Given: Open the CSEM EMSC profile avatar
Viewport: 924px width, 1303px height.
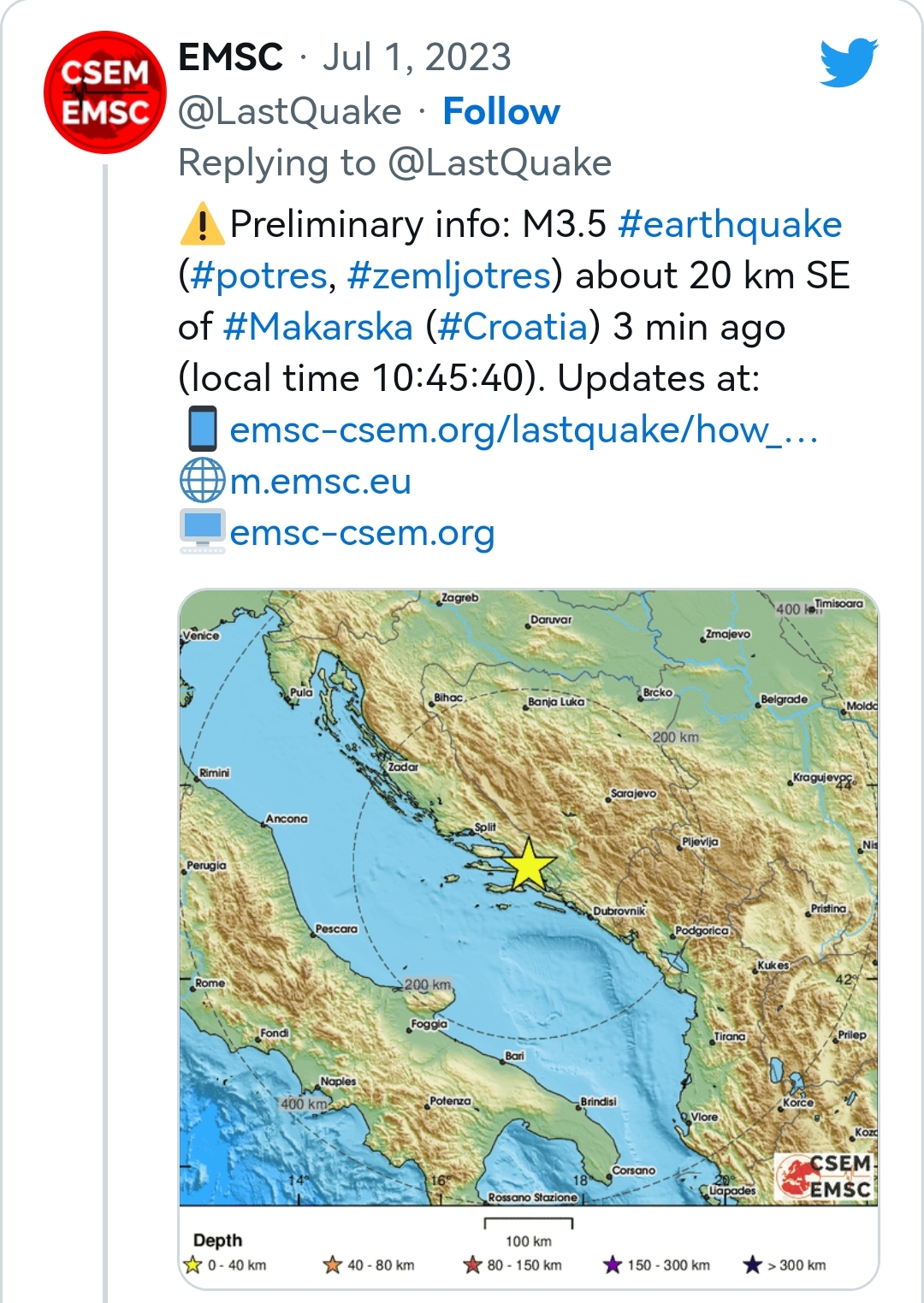Looking at the screenshot, I should point(105,92).
